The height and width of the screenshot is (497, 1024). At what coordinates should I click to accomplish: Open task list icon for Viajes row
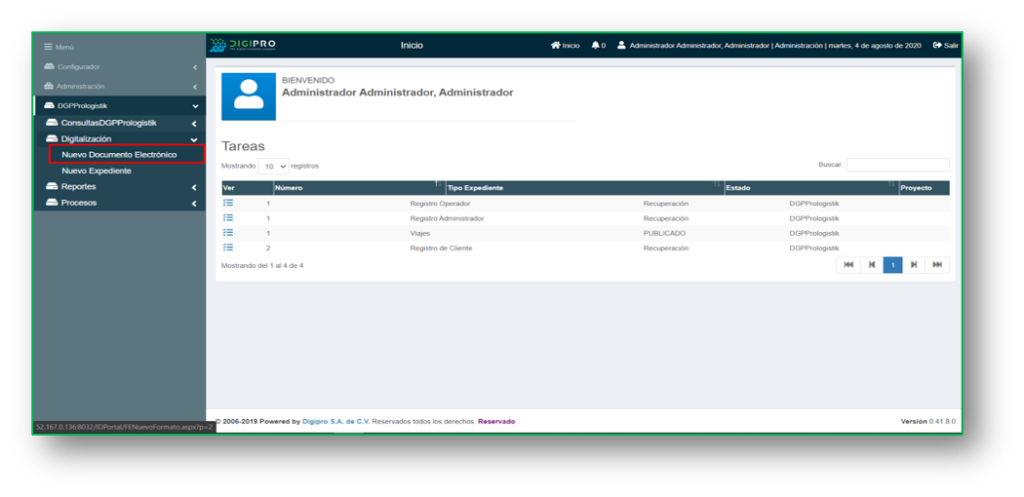tap(228, 232)
